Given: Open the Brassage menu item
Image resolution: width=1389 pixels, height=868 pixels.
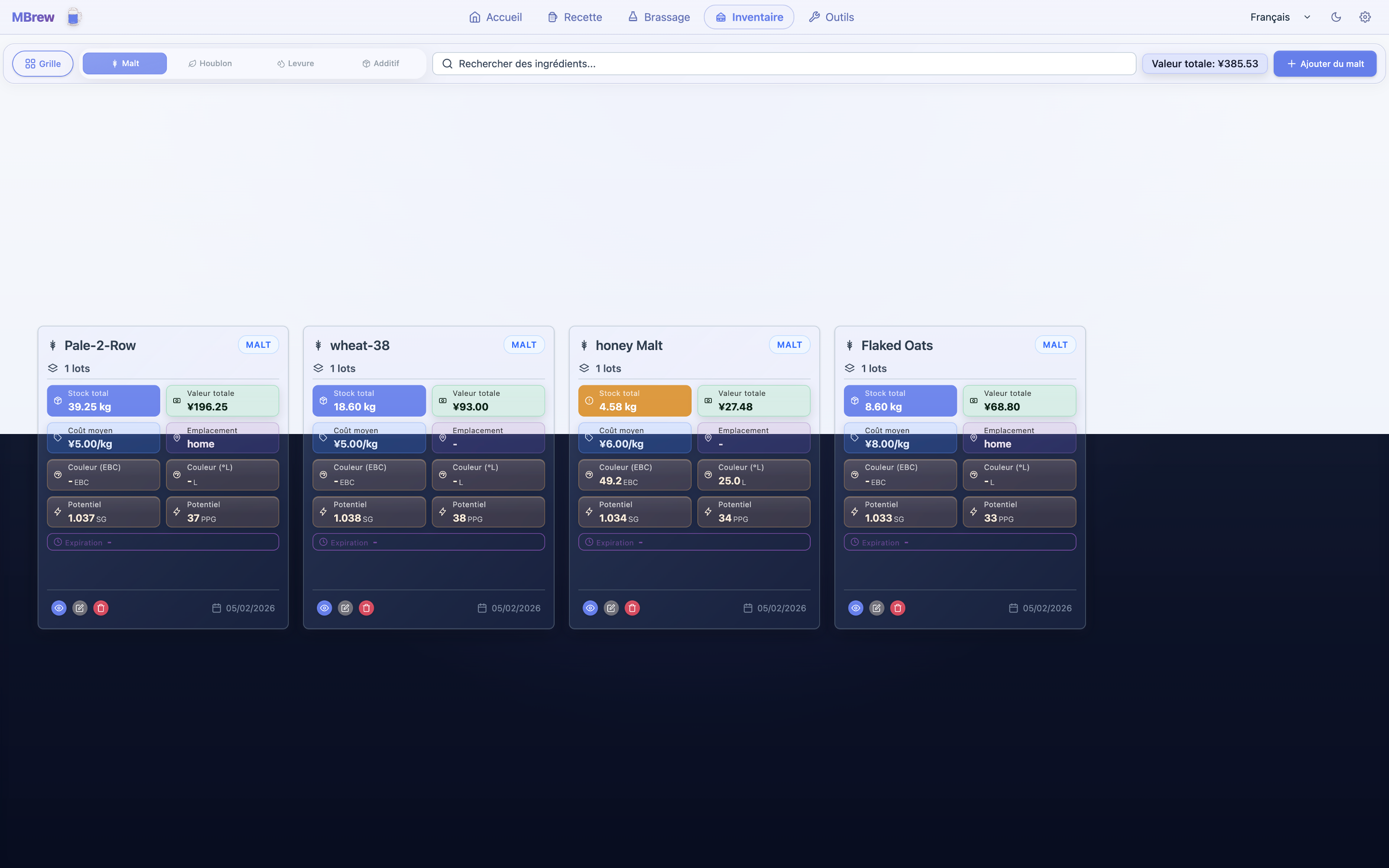Looking at the screenshot, I should (659, 17).
